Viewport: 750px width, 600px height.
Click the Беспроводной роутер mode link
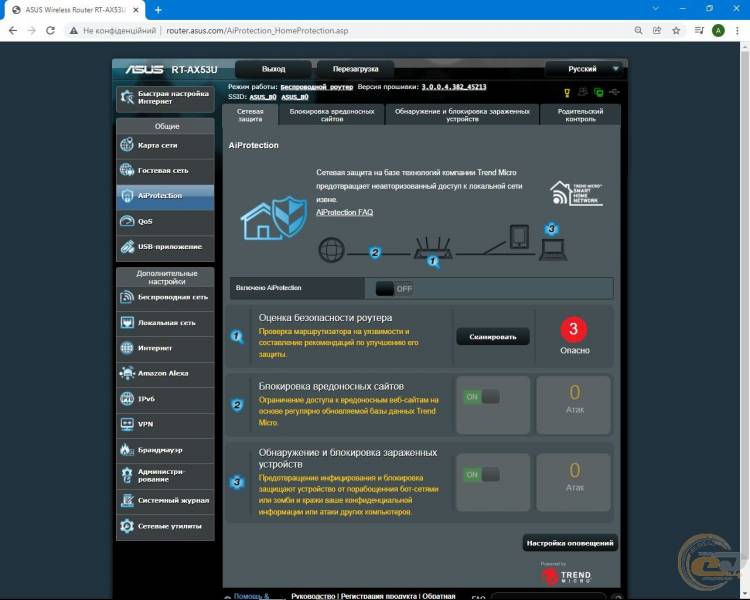click(x=317, y=87)
